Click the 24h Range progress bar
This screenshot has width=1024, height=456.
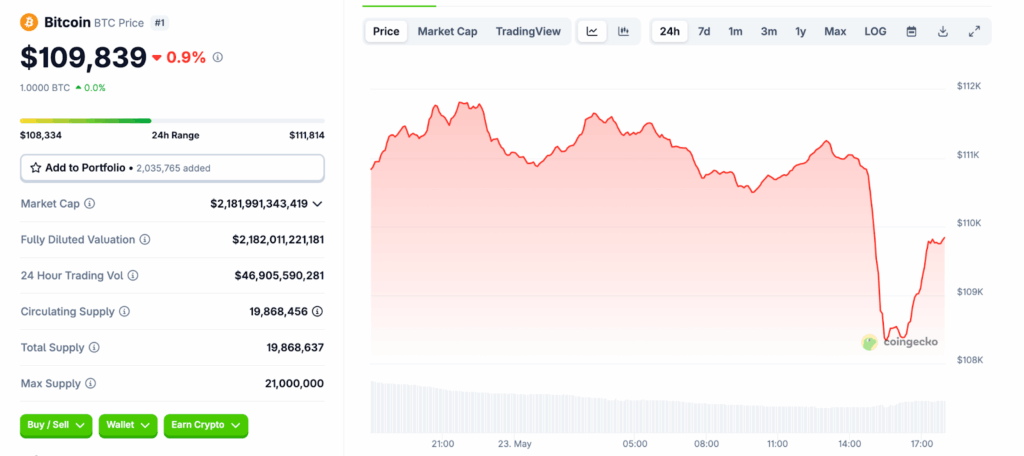click(172, 121)
